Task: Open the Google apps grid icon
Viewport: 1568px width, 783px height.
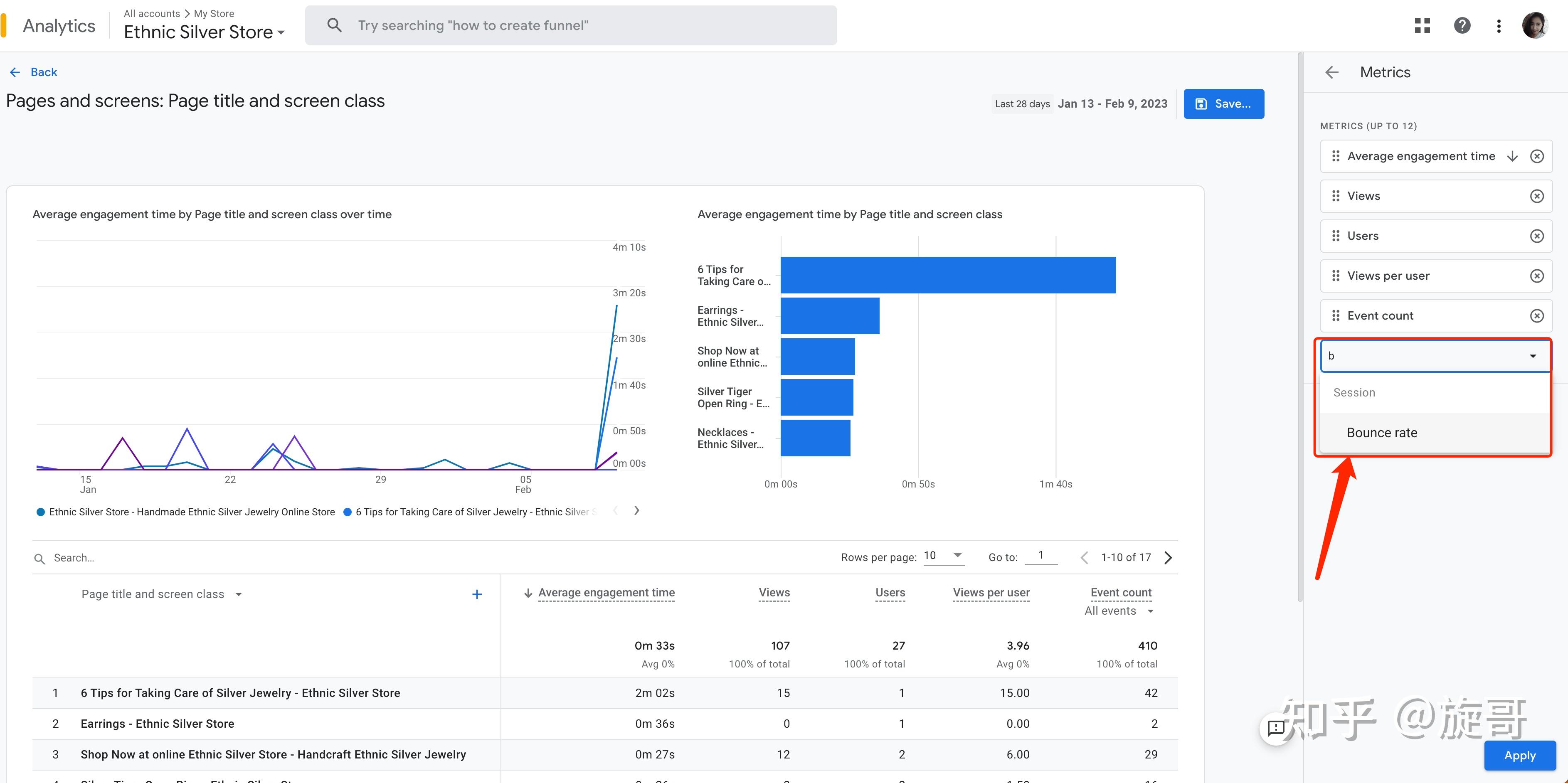Action: point(1423,25)
